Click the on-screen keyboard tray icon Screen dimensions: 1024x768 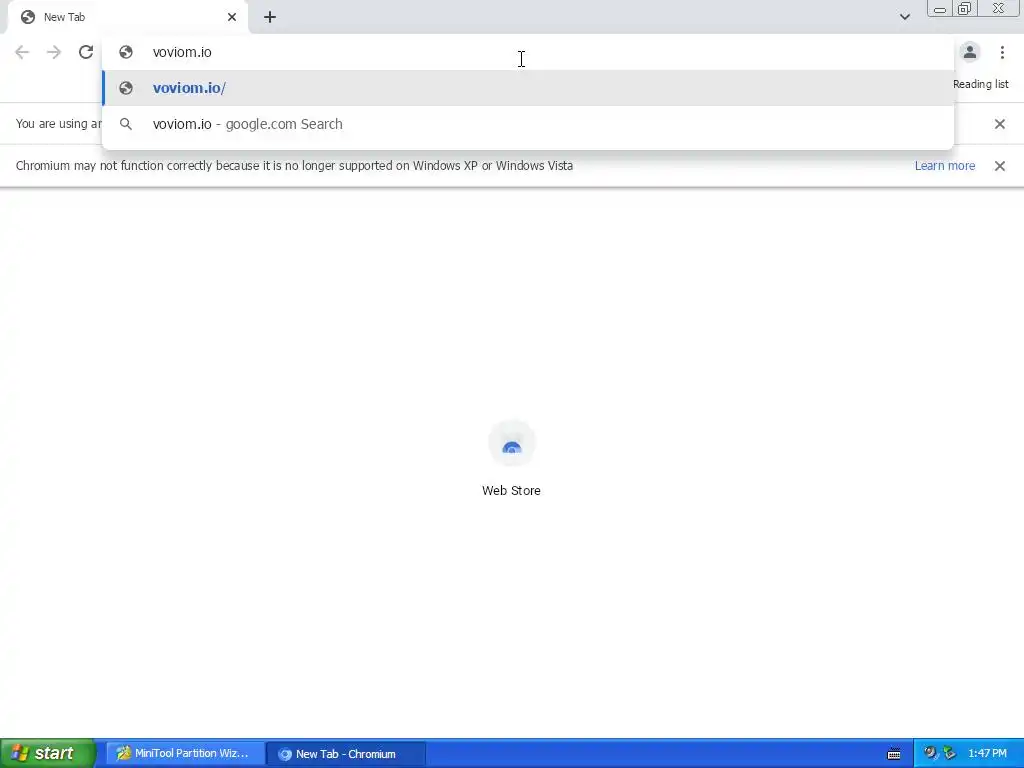pyautogui.click(x=894, y=754)
